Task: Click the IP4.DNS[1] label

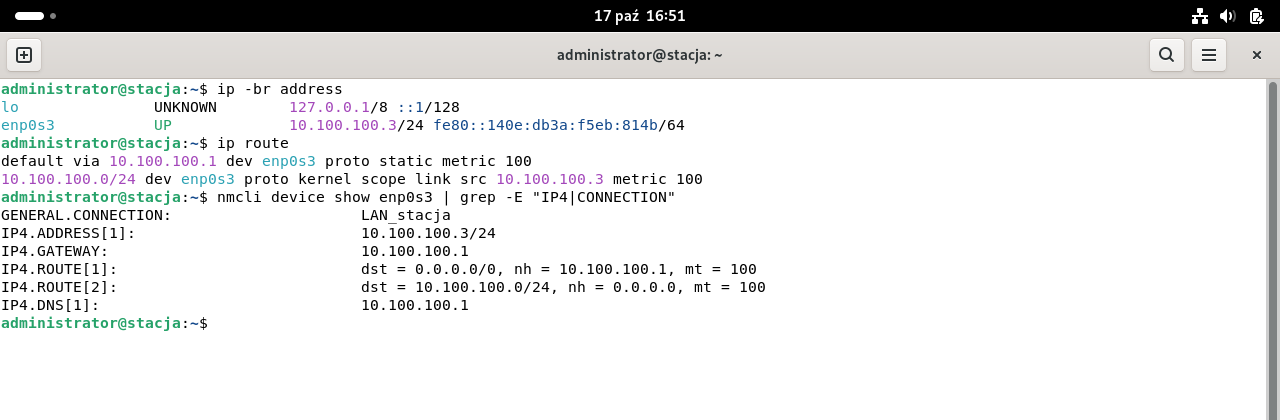Action: tap(50, 305)
